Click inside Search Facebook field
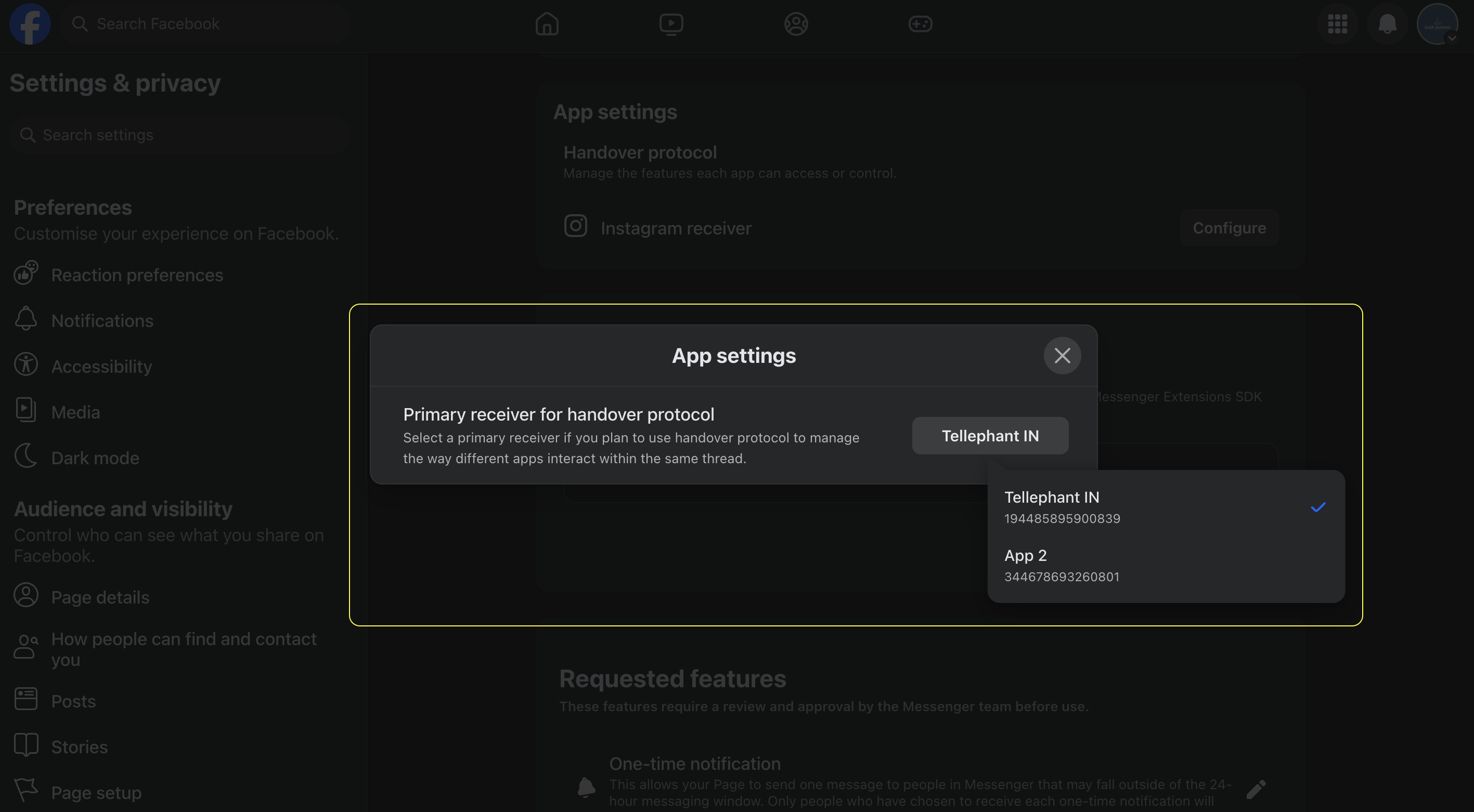This screenshot has height=812, width=1474. (206, 23)
